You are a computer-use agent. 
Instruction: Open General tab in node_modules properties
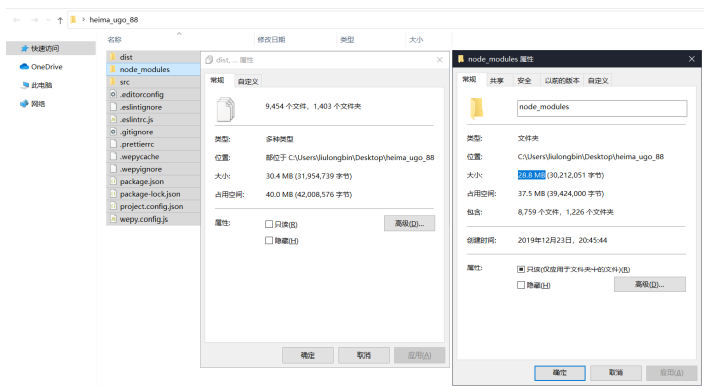(469, 79)
